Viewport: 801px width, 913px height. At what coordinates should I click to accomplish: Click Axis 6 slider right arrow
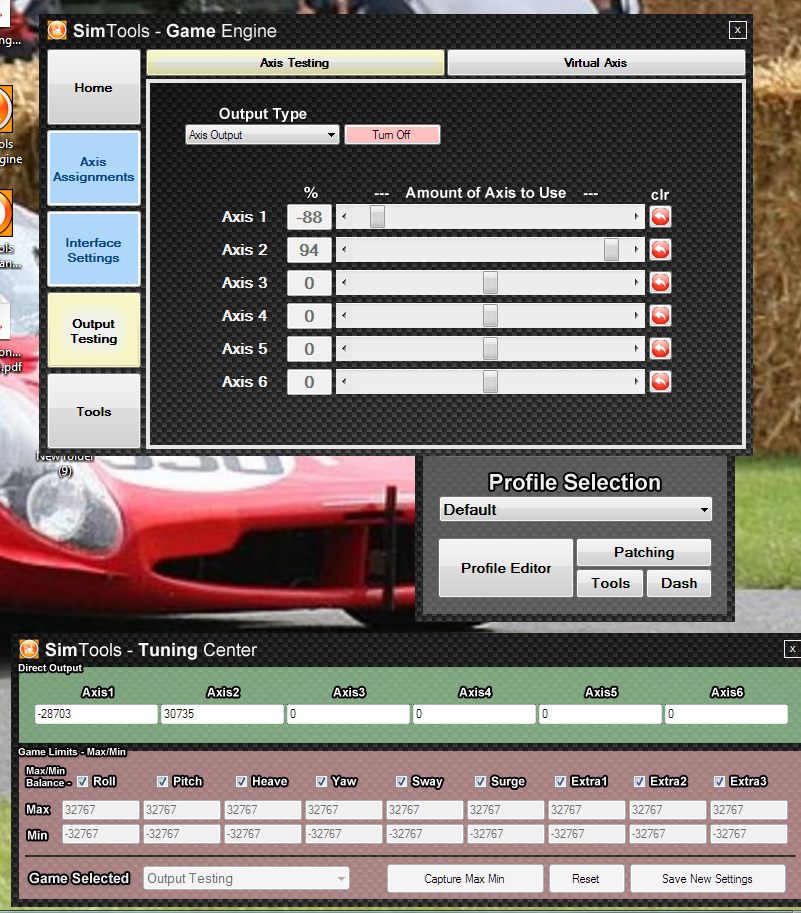[637, 382]
